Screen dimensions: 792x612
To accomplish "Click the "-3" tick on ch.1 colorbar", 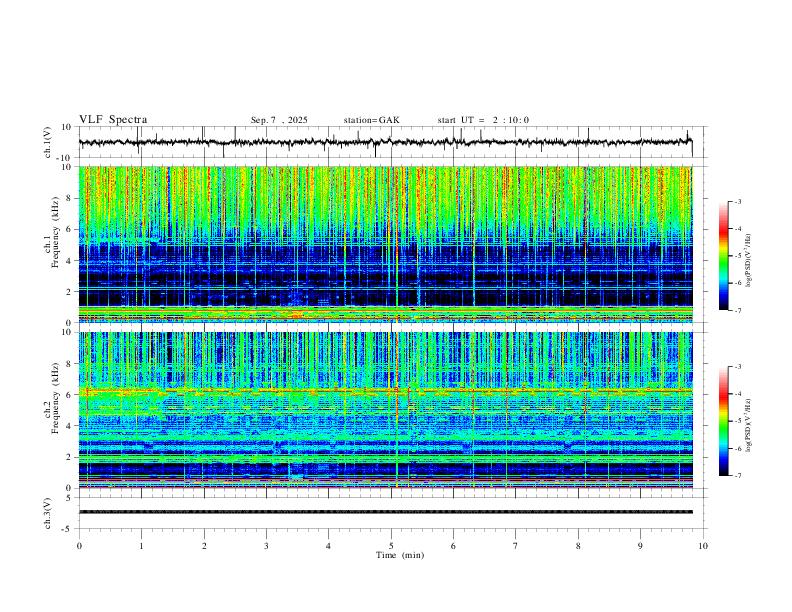I will pos(737,201).
